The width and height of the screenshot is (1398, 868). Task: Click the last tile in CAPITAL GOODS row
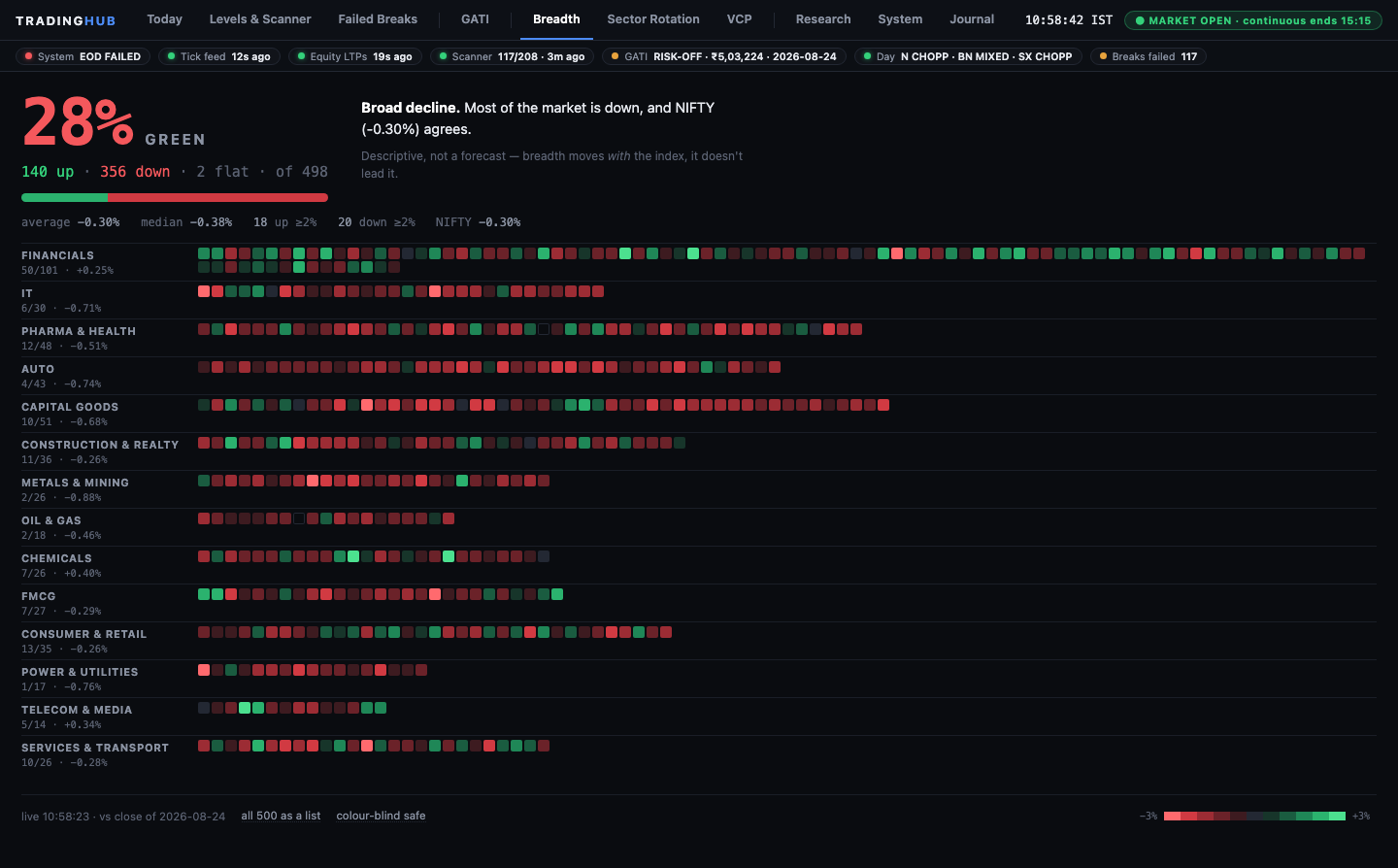[x=883, y=405]
